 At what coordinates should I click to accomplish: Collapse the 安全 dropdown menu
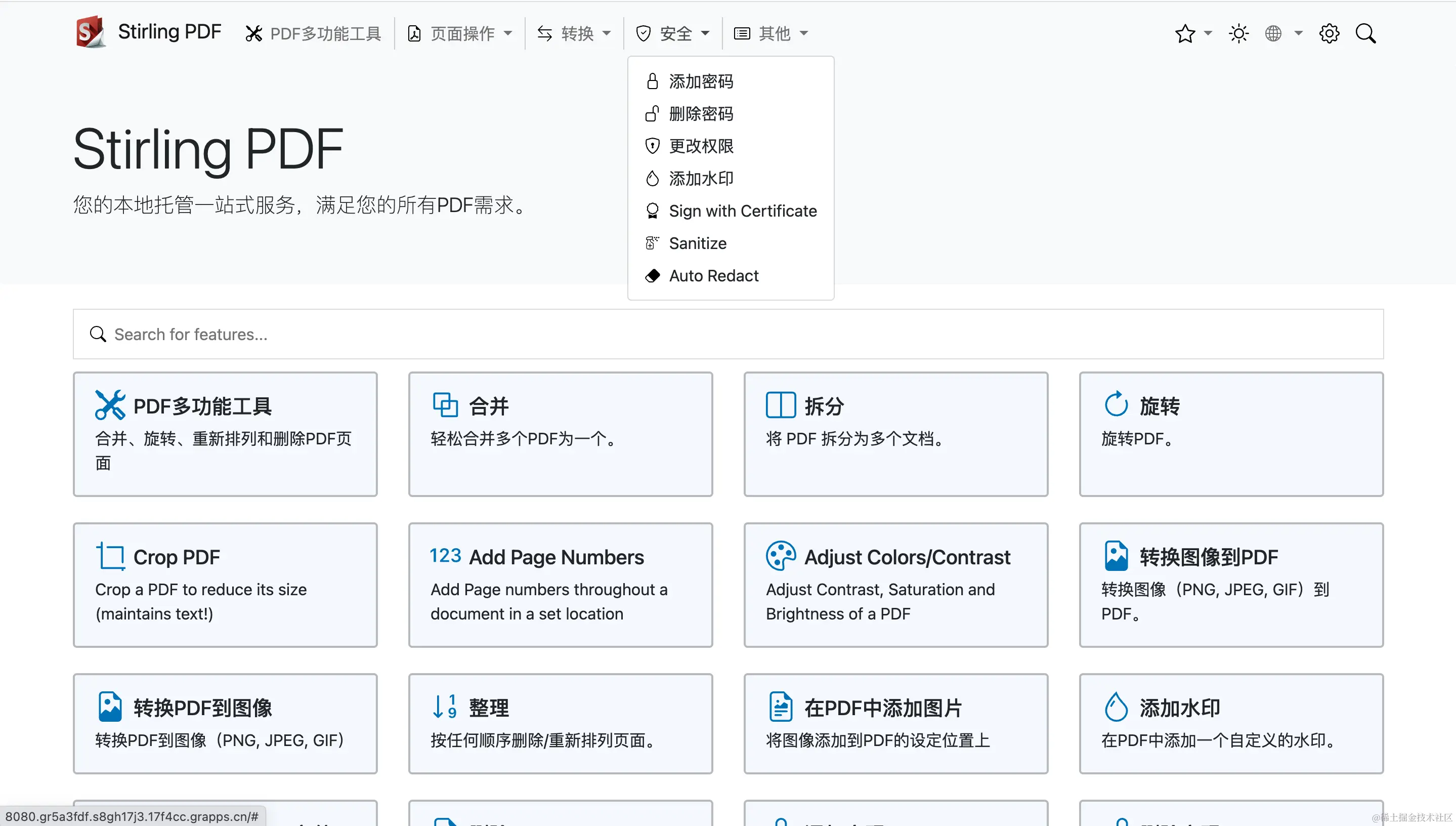pyautogui.click(x=672, y=33)
